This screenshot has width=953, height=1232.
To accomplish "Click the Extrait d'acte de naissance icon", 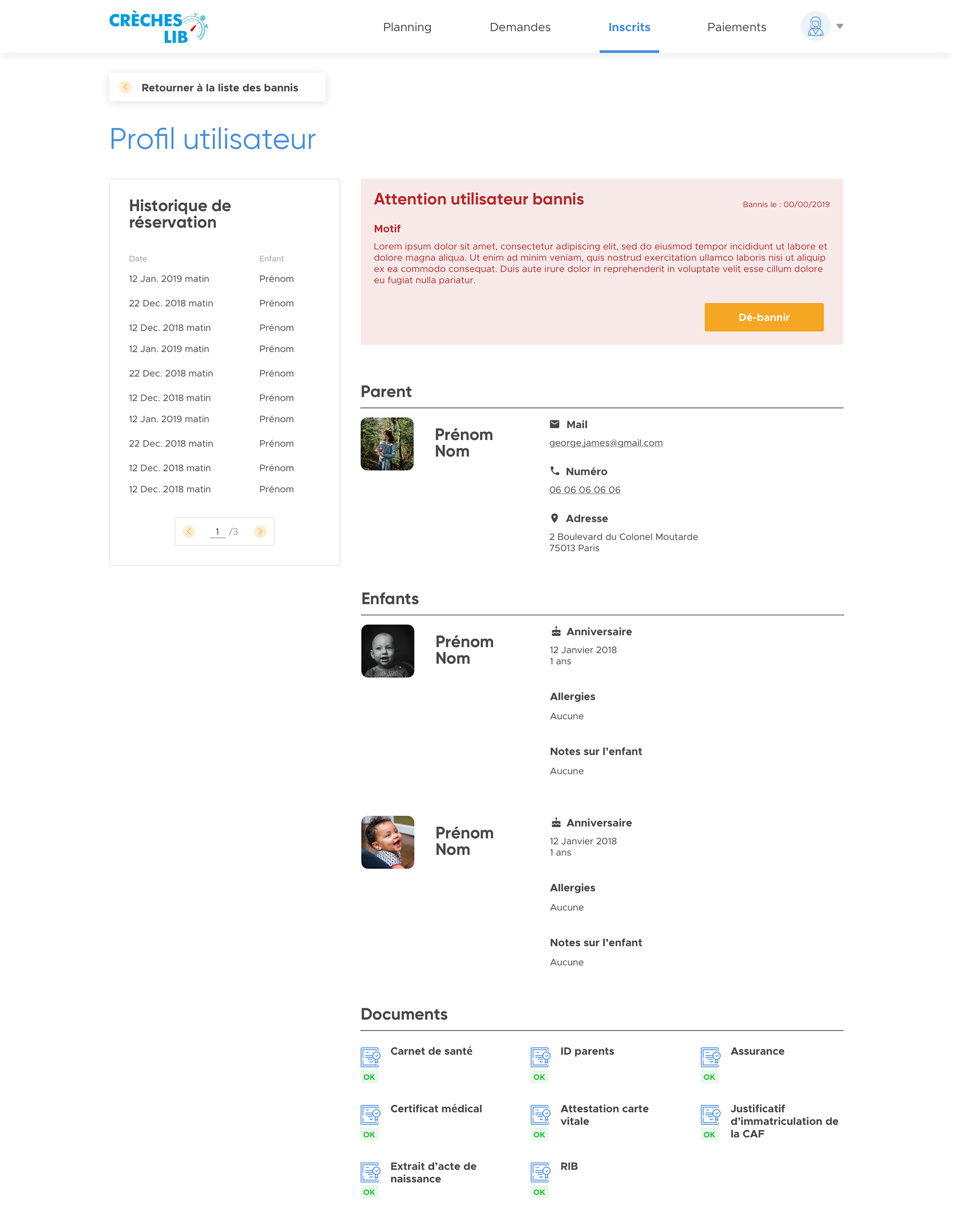I will click(371, 1172).
